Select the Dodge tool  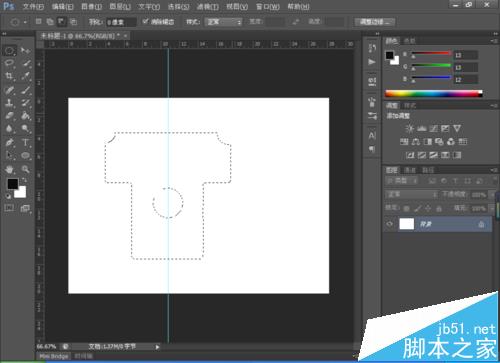point(25,129)
